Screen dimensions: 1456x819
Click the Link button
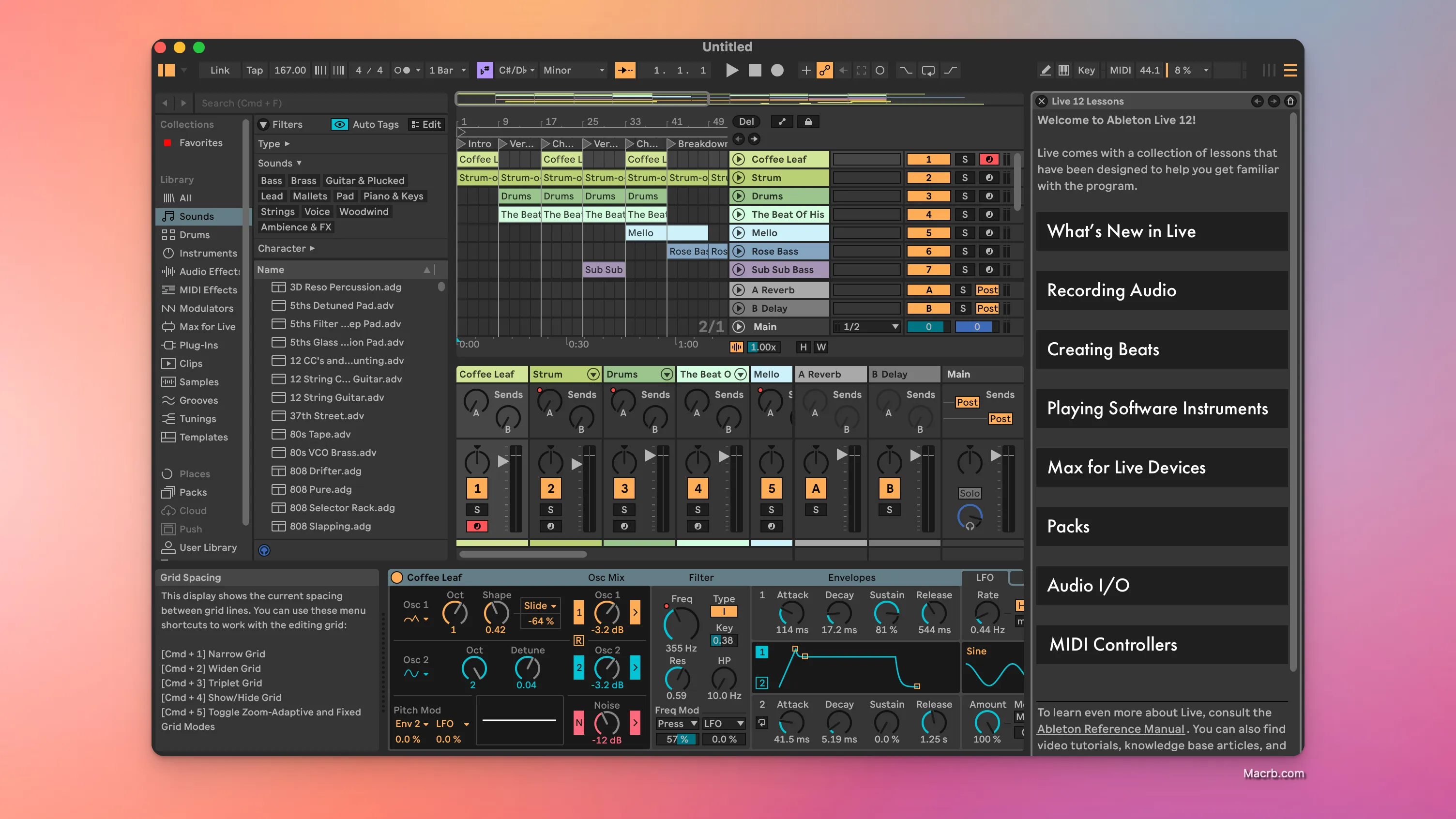tap(220, 70)
